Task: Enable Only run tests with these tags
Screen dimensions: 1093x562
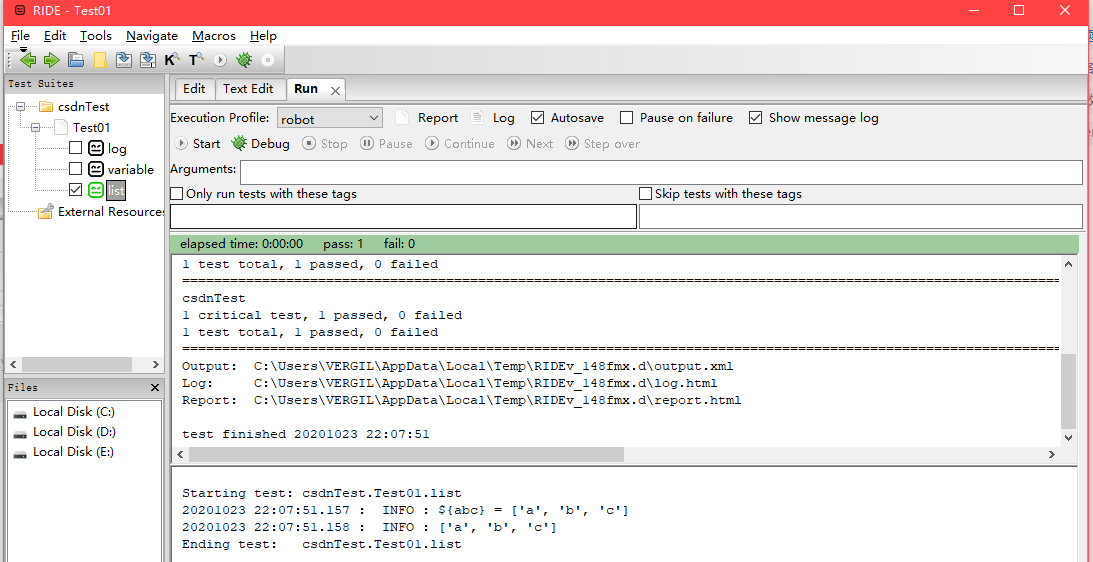Action: 177,194
